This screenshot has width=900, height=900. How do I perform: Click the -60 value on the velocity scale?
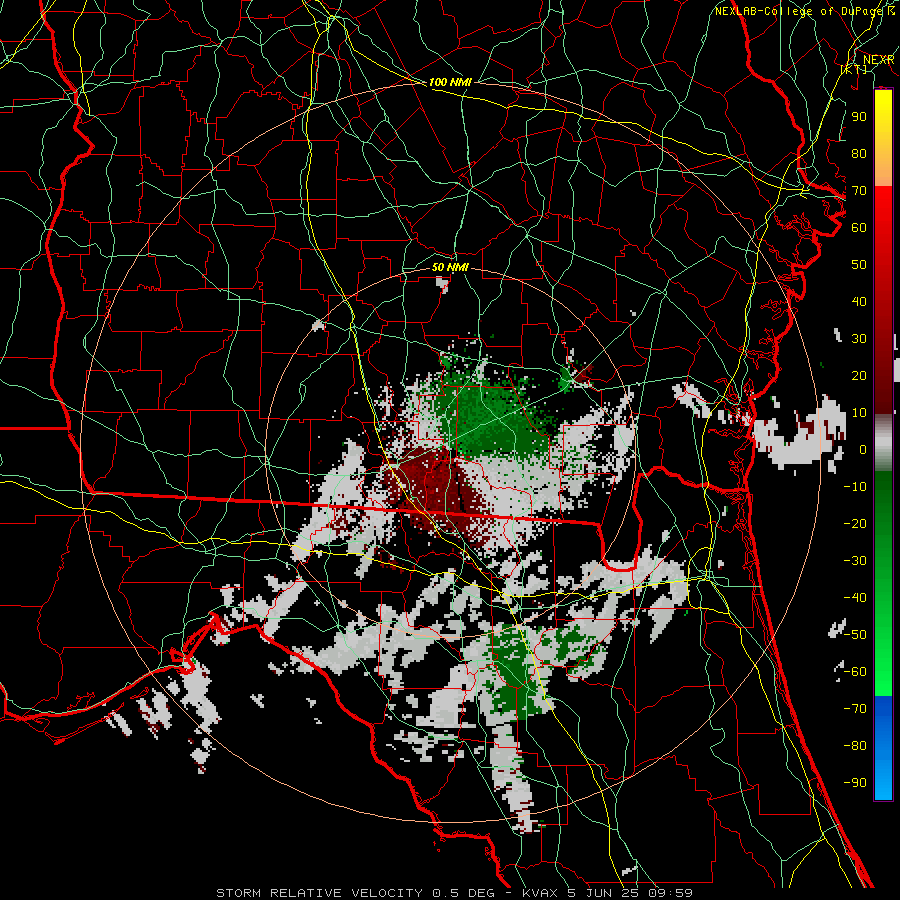tap(855, 672)
